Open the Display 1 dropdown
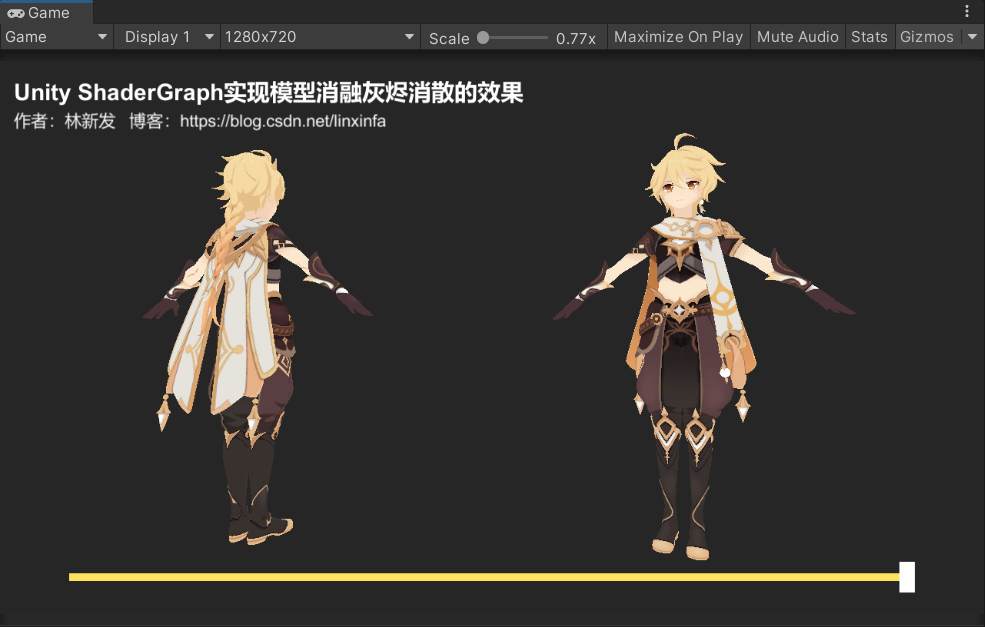This screenshot has height=627, width=985. coord(166,37)
